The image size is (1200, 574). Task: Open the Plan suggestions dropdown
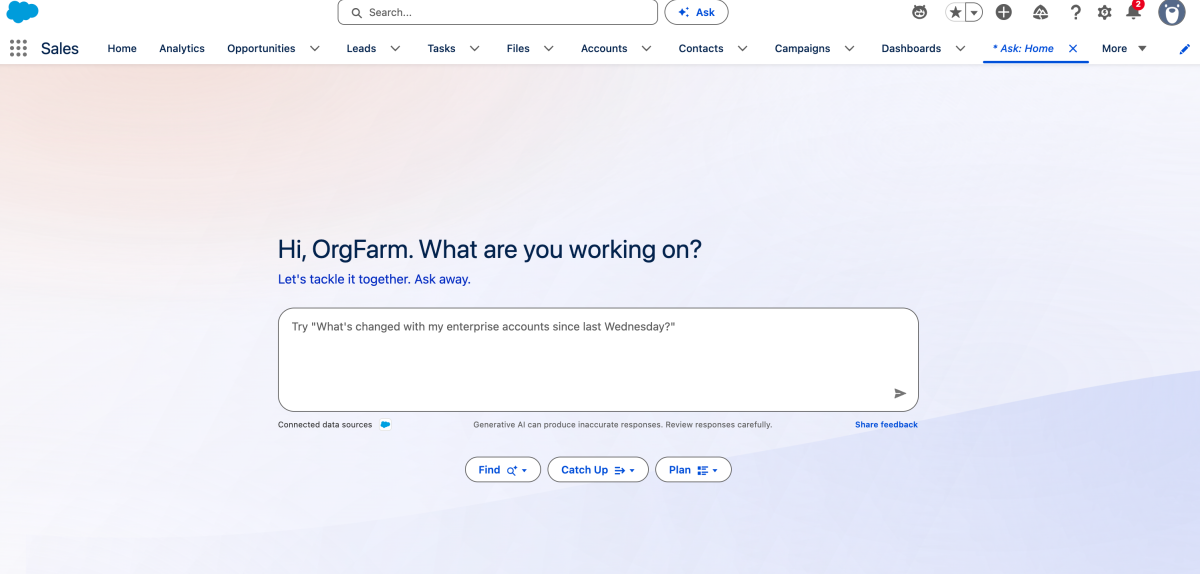coord(693,470)
